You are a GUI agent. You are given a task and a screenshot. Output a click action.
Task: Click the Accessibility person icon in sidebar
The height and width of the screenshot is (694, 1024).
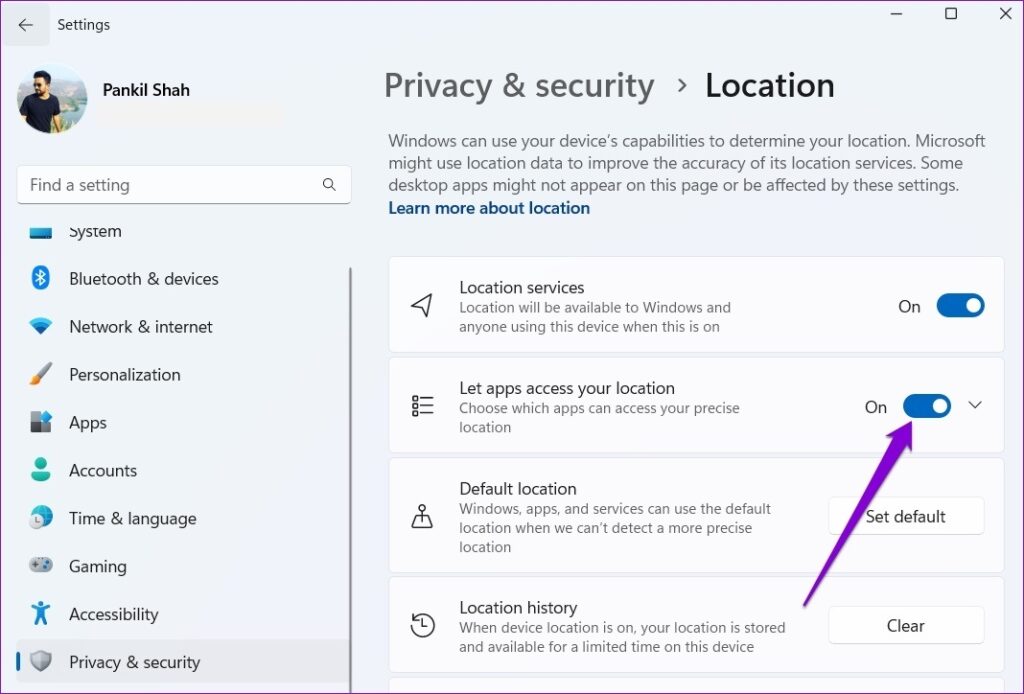(38, 614)
